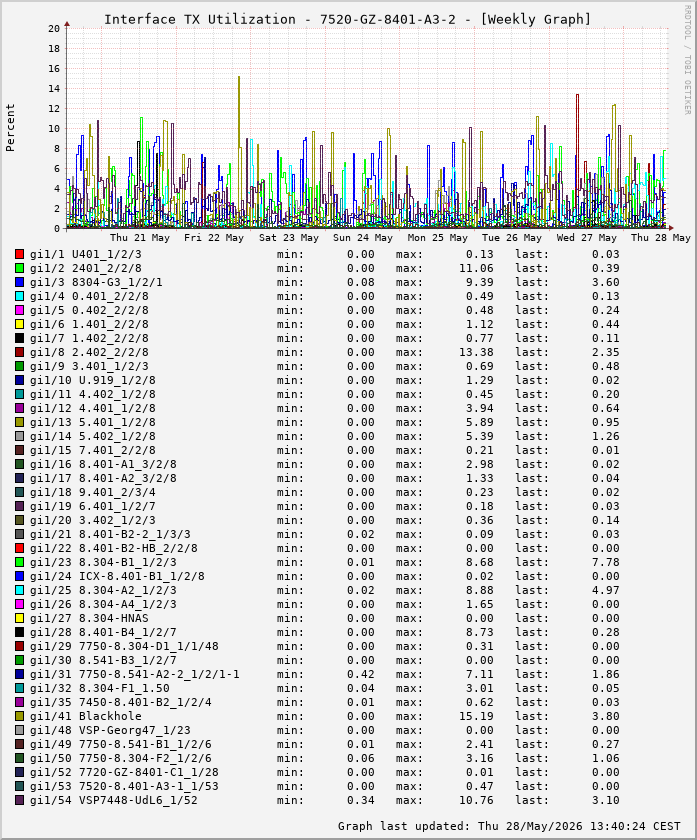Click the graph title text

(x=347, y=19)
